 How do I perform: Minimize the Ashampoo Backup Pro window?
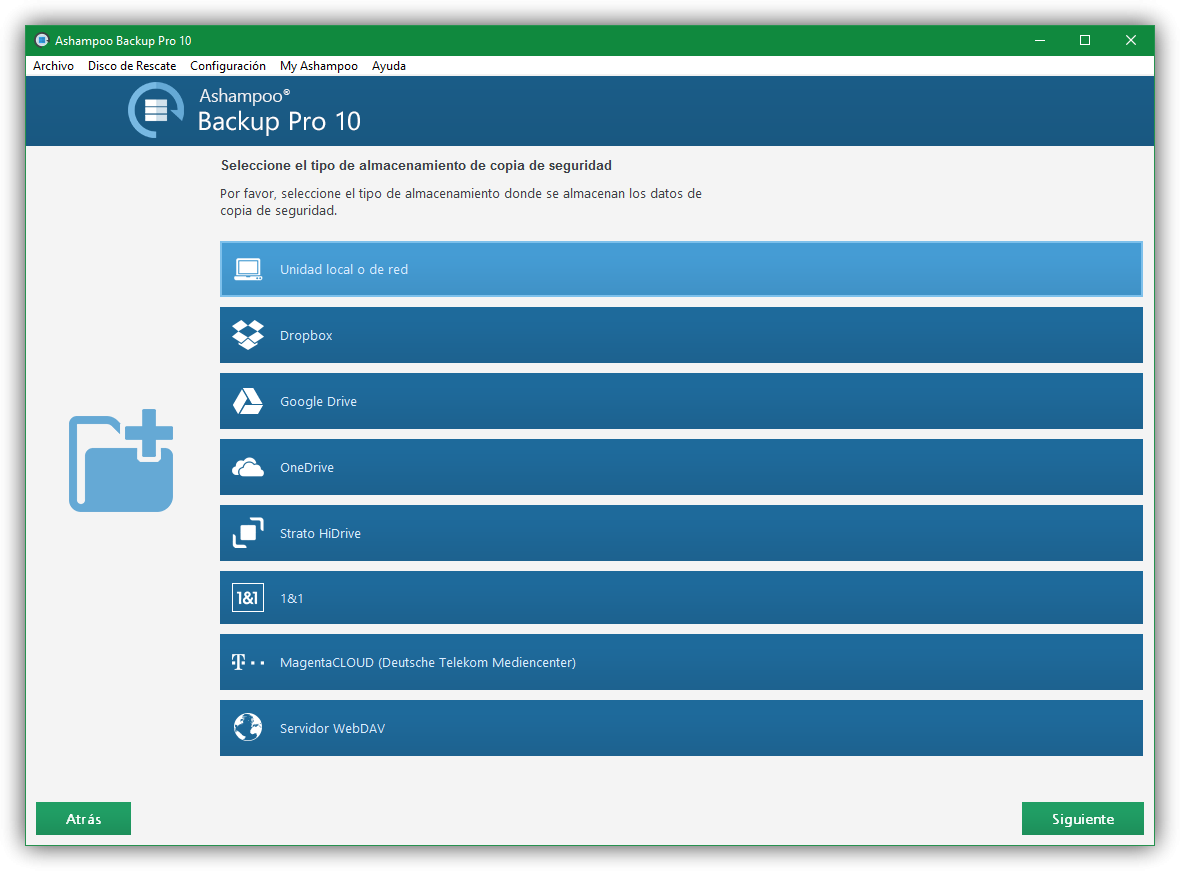(x=1040, y=40)
